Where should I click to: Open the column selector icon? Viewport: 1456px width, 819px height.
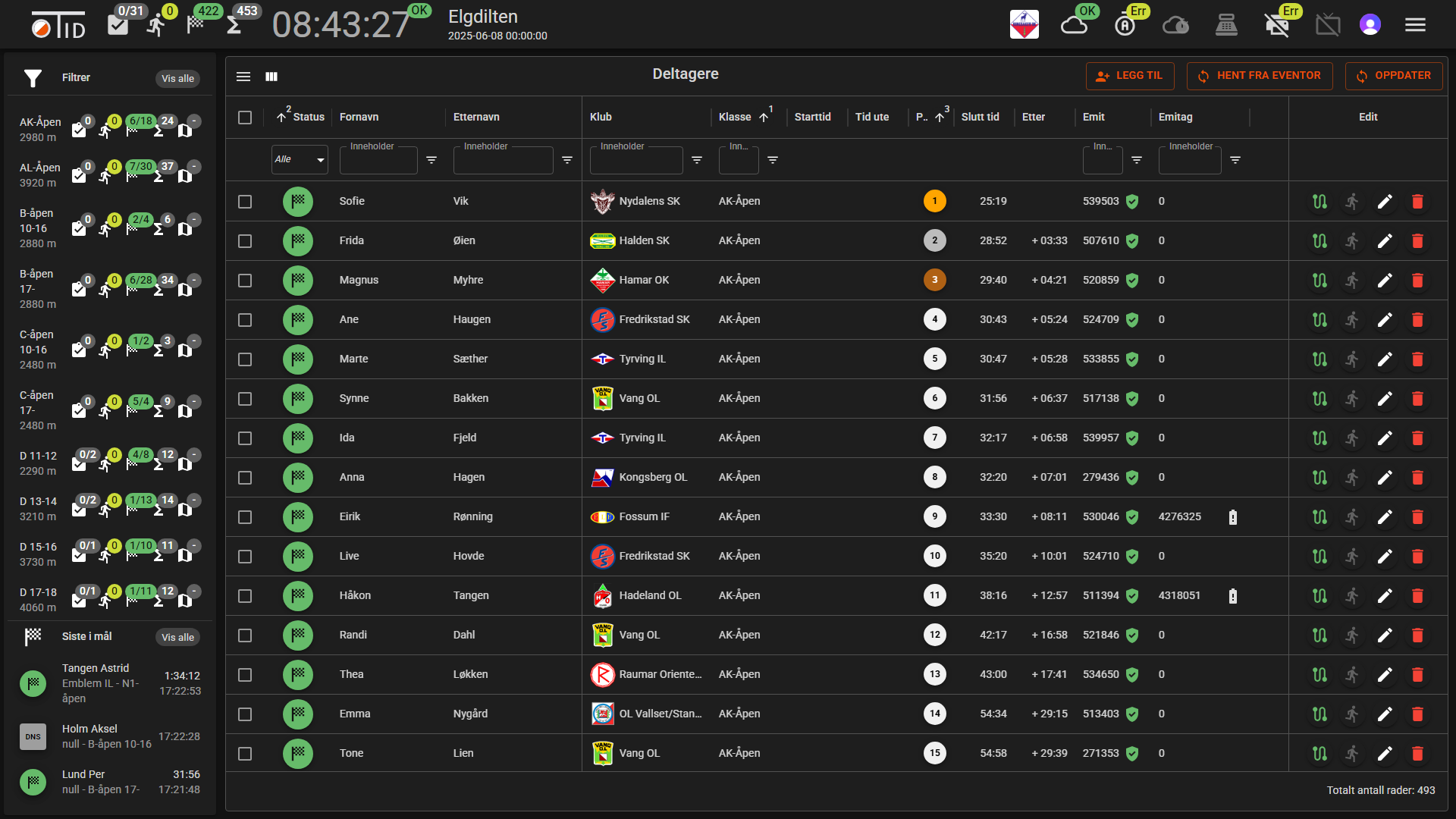(271, 77)
